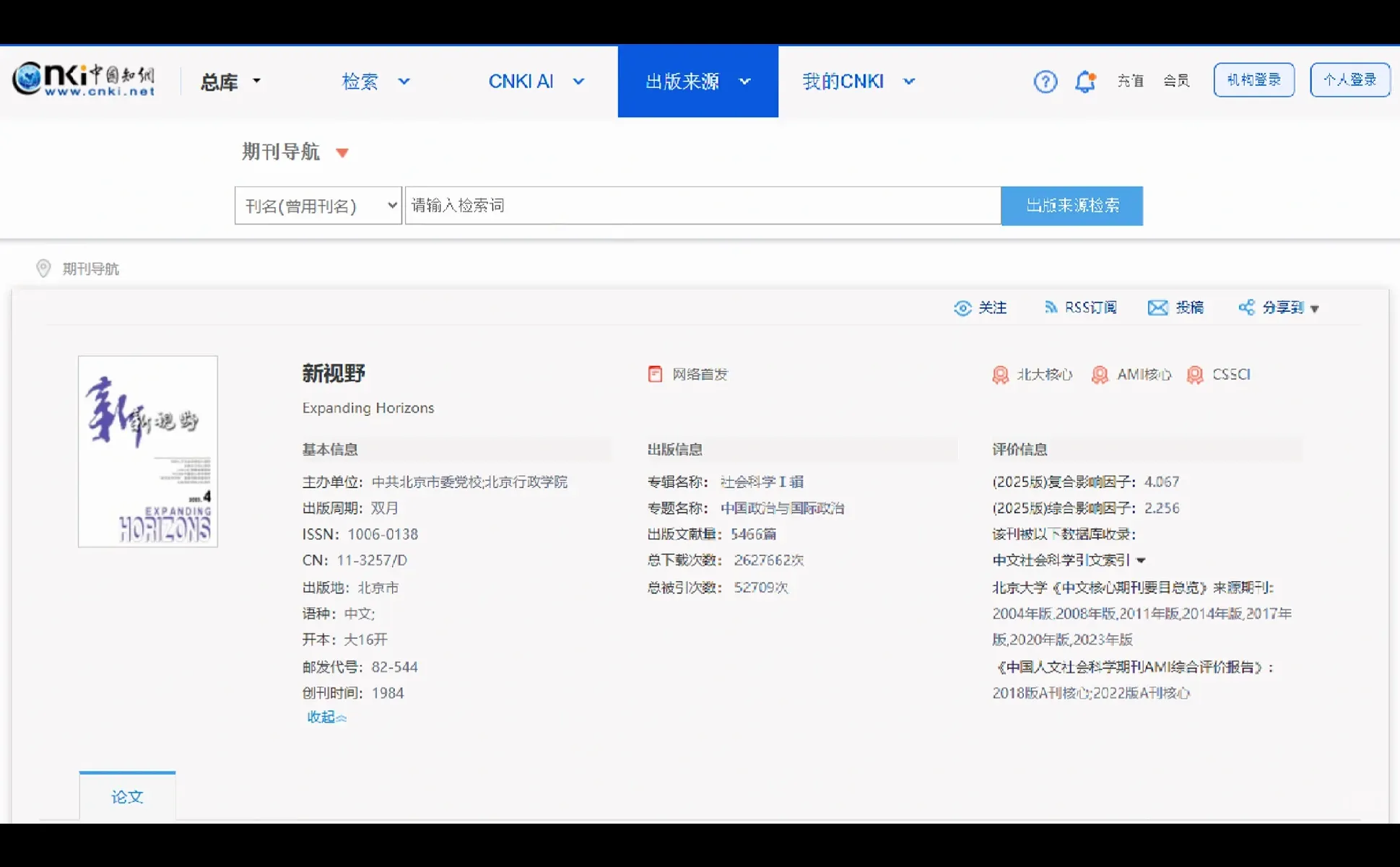Image resolution: width=1400 pixels, height=867 pixels.
Task: Click the search keyword input field
Action: (x=702, y=206)
